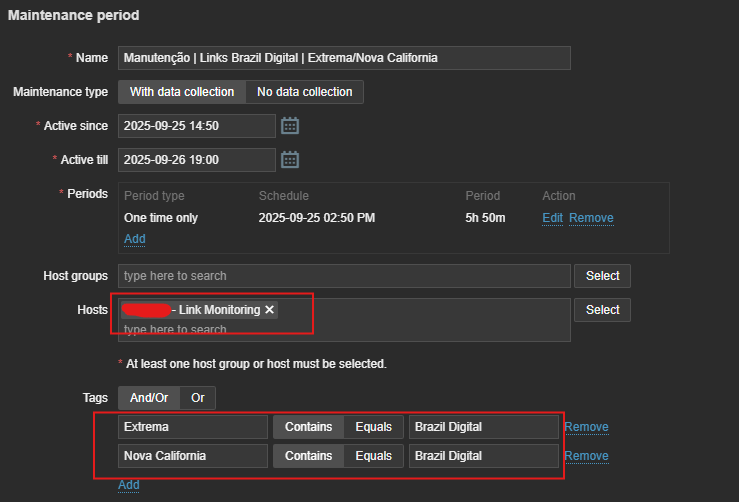Remove the Link Monitoring host tag
Image resolution: width=739 pixels, height=502 pixels.
[x=269, y=310]
